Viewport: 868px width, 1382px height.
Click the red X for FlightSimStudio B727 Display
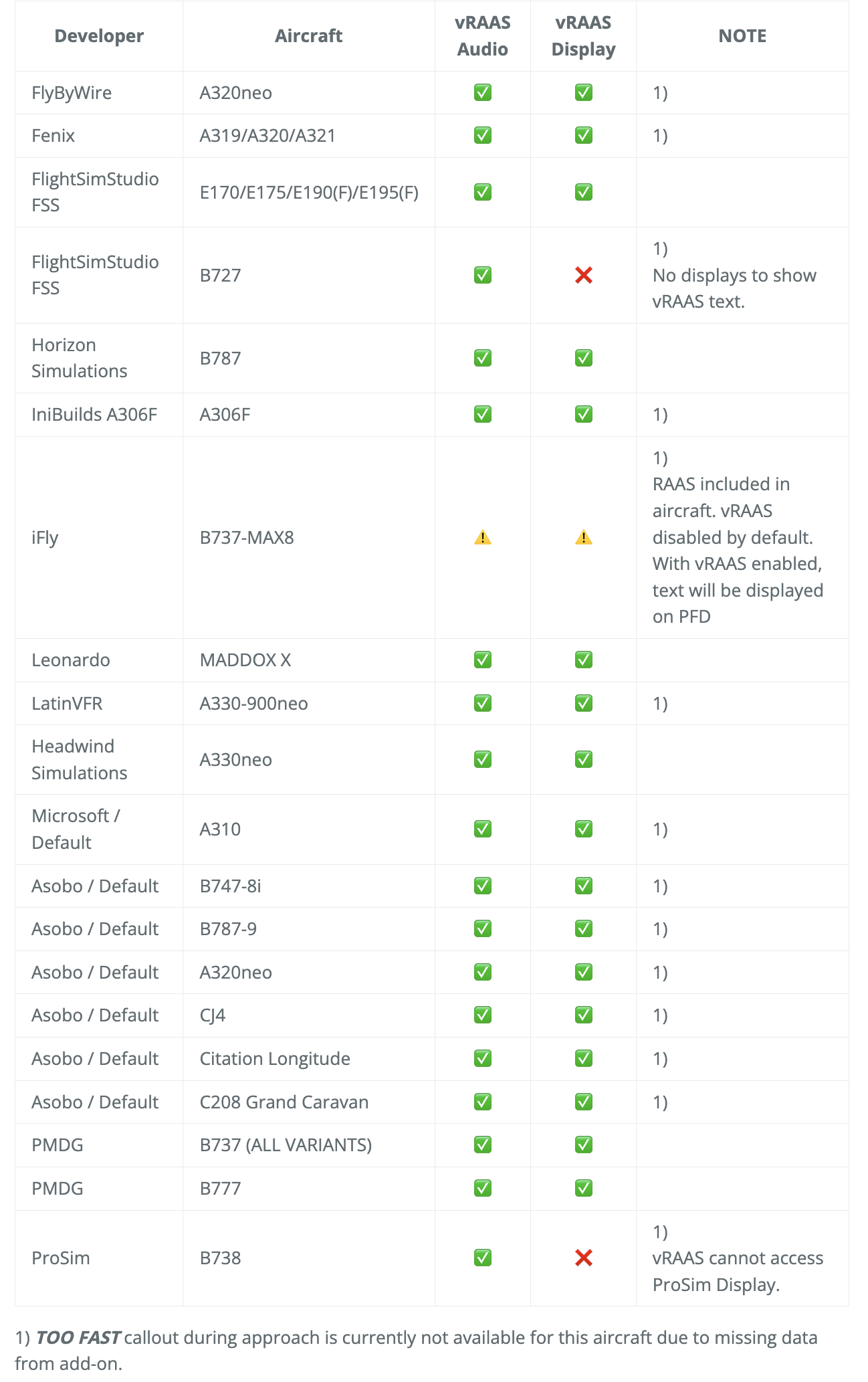pyautogui.click(x=583, y=275)
